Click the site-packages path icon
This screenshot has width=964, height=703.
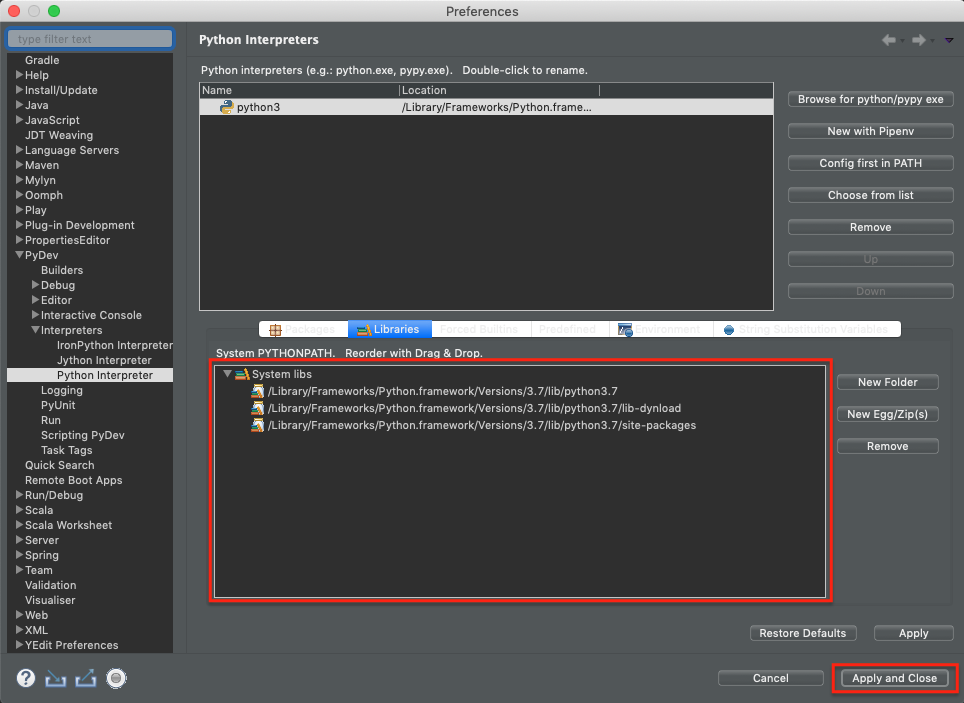click(x=258, y=425)
